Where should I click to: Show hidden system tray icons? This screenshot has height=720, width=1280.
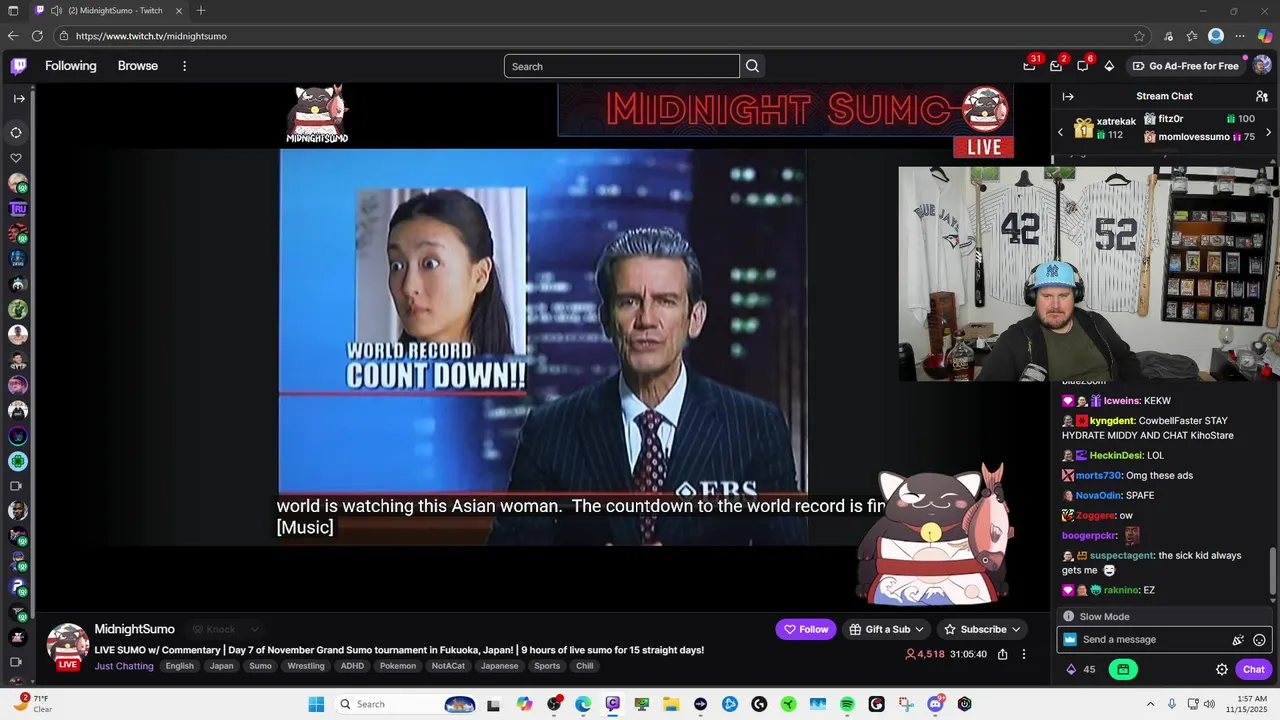(x=1150, y=704)
